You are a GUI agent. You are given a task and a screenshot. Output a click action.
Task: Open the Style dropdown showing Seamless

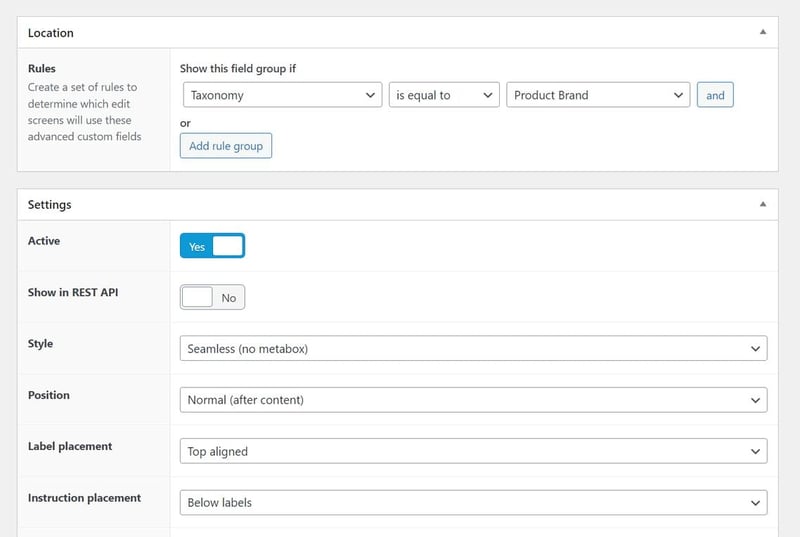[473, 349]
